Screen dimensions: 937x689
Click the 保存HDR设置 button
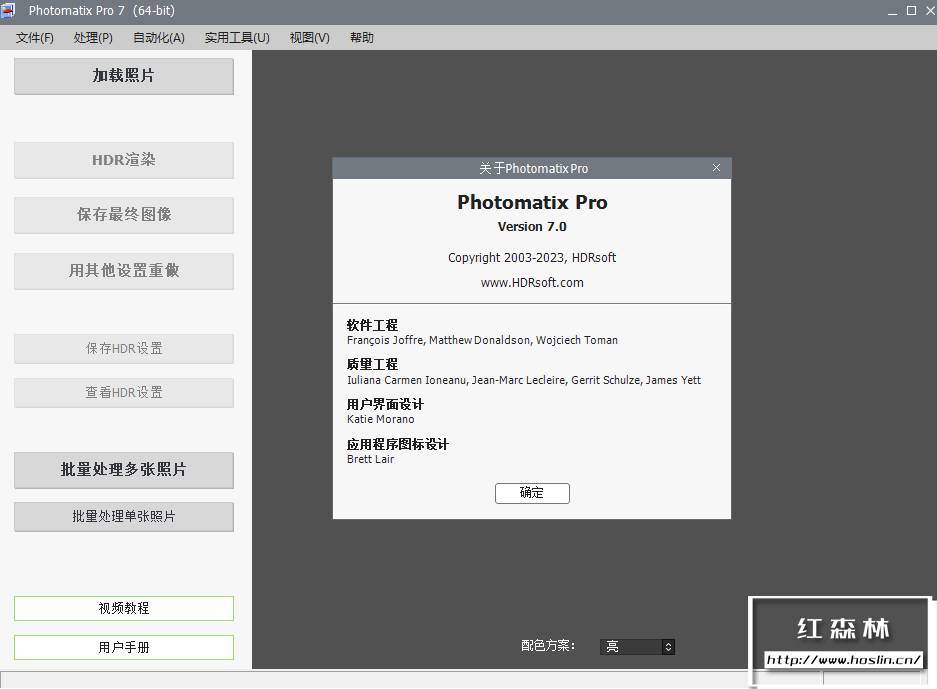click(124, 348)
